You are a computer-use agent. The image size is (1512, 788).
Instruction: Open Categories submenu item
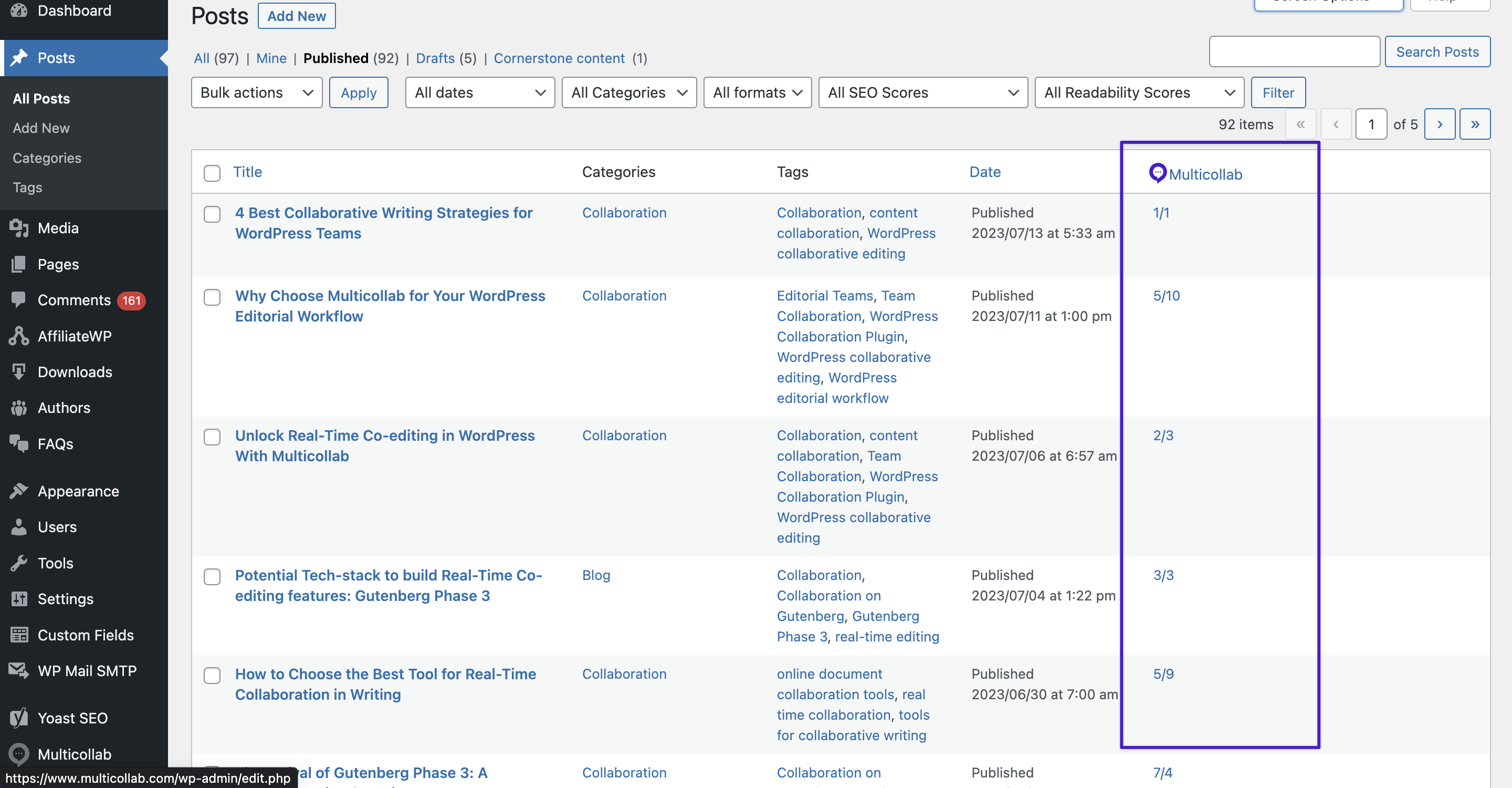point(47,158)
